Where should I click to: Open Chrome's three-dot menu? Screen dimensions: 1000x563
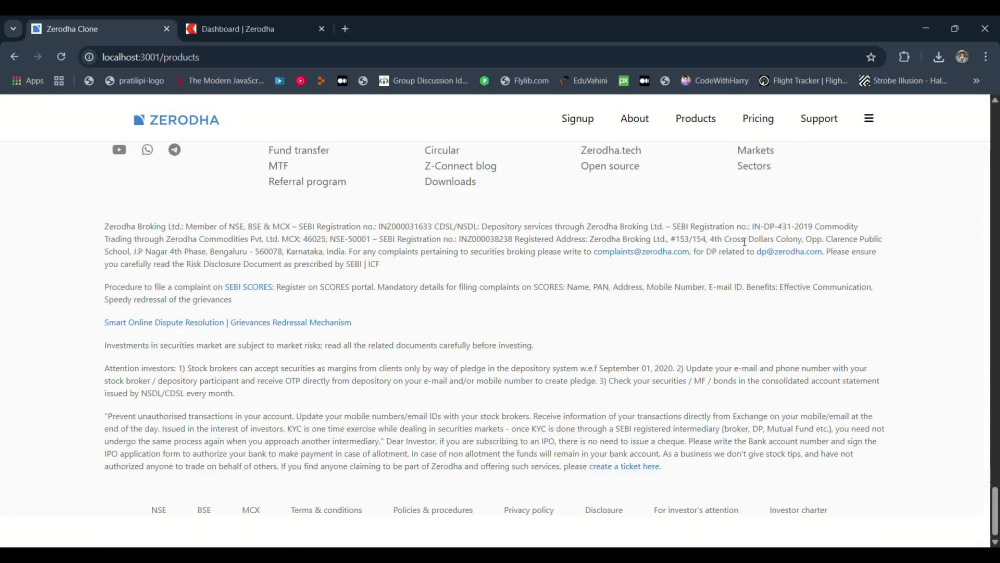[986, 57]
